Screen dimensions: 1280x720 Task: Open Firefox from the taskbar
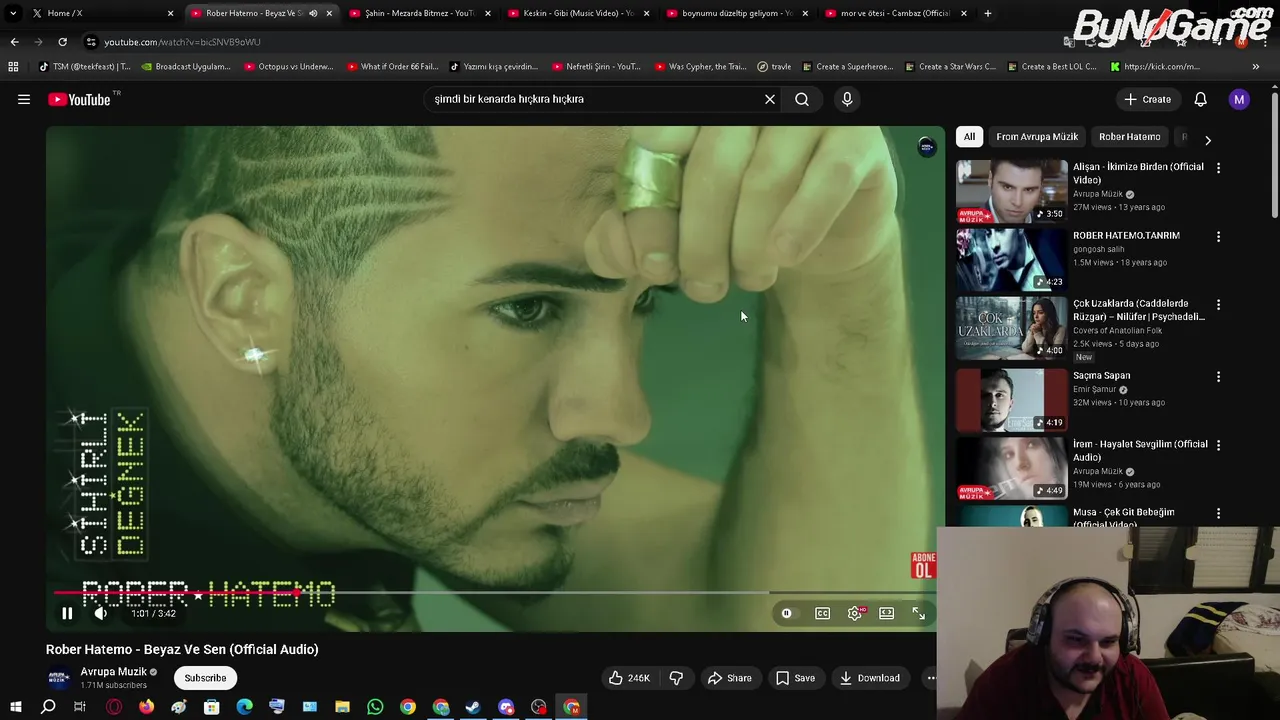146,707
